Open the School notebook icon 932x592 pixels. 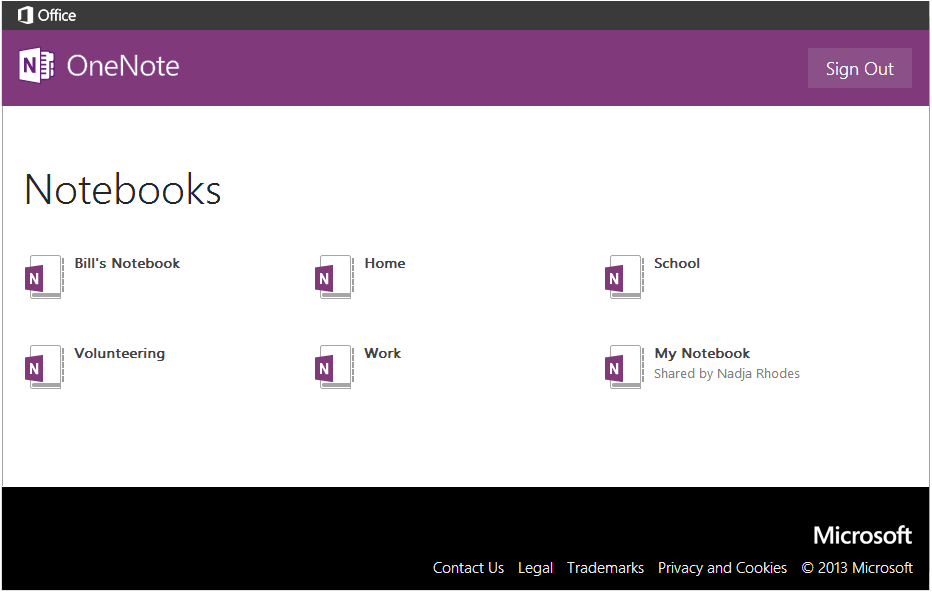[x=623, y=276]
